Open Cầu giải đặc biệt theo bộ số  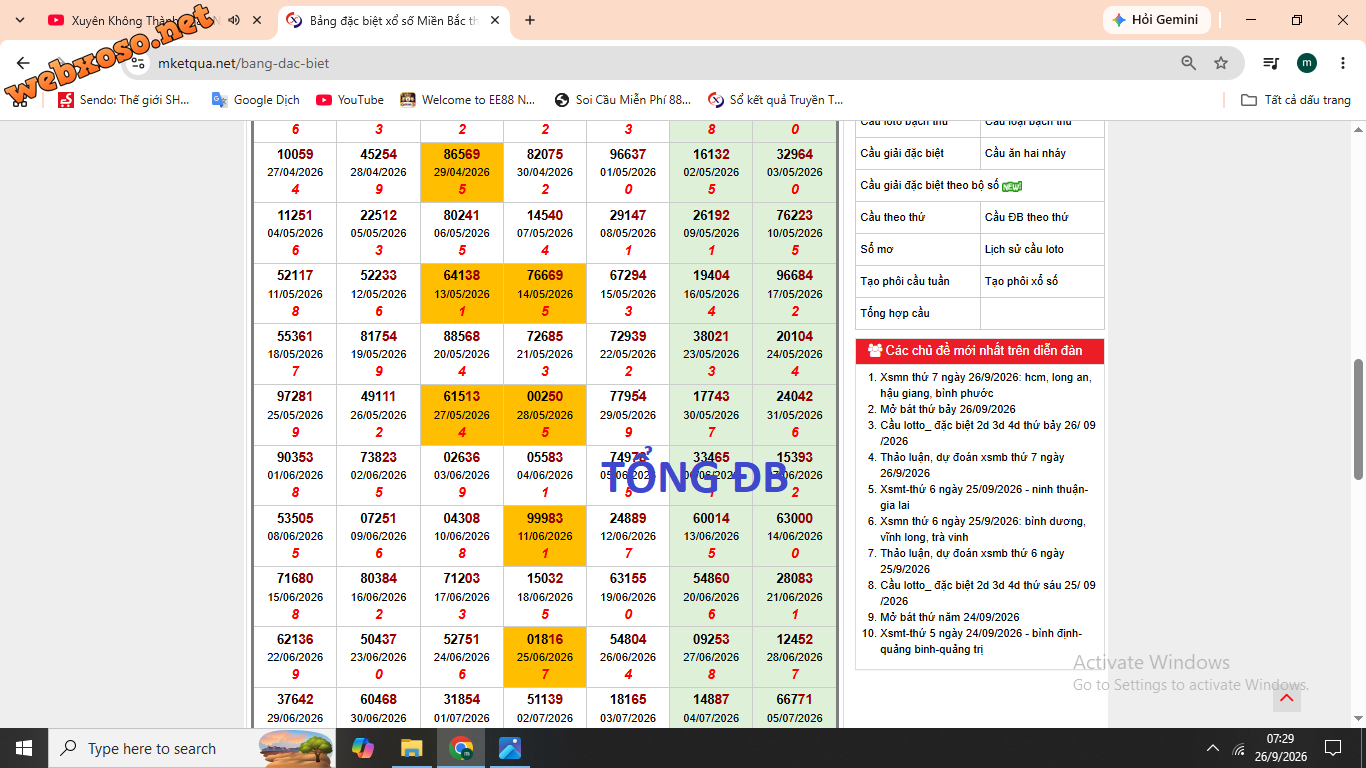point(929,185)
